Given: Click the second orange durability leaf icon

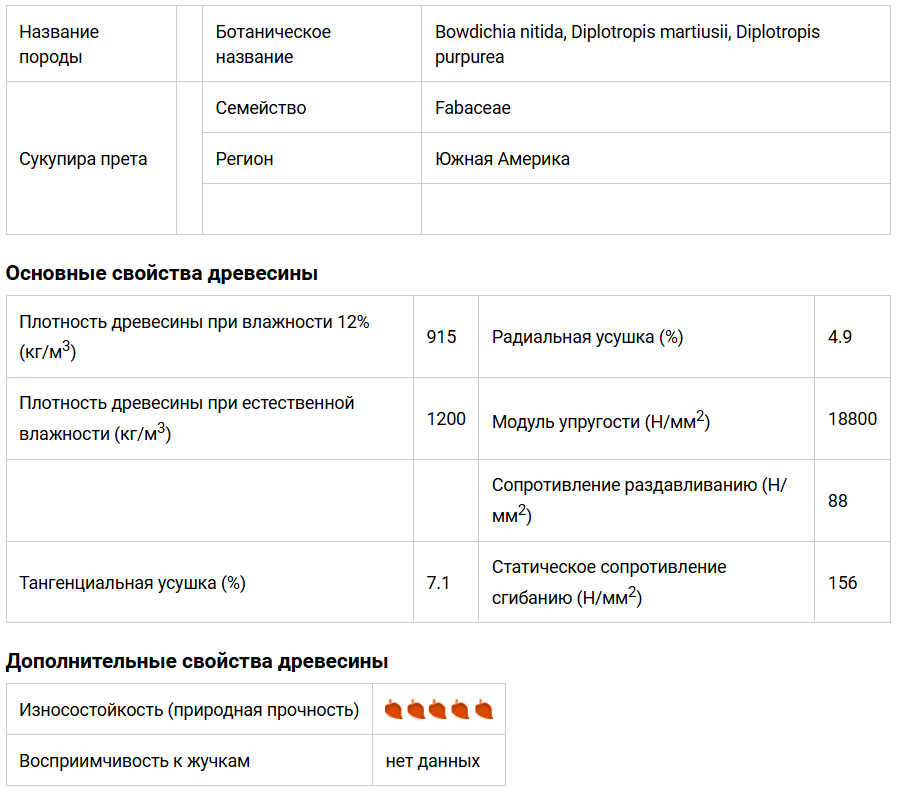Looking at the screenshot, I should pos(415,709).
